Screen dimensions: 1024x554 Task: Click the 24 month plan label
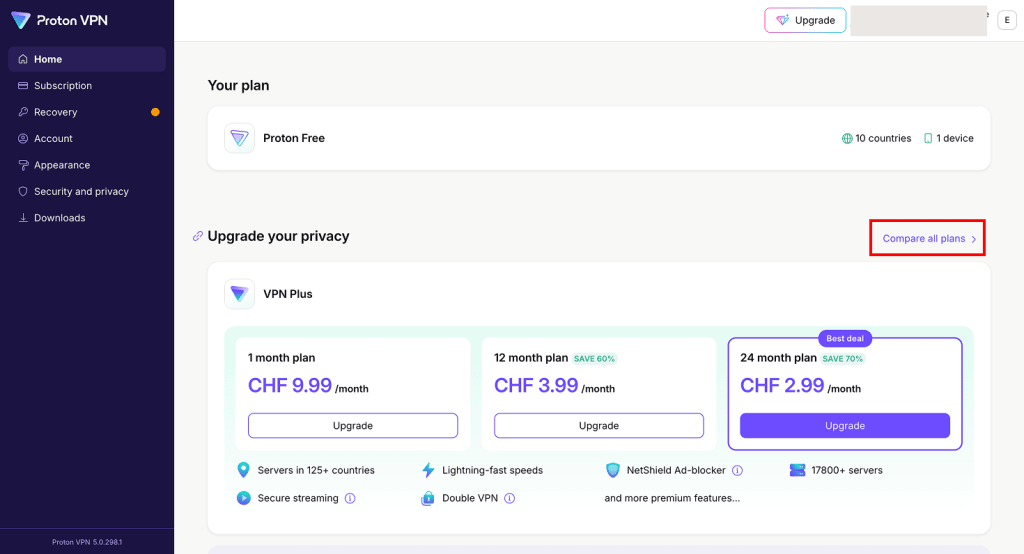[x=778, y=358]
